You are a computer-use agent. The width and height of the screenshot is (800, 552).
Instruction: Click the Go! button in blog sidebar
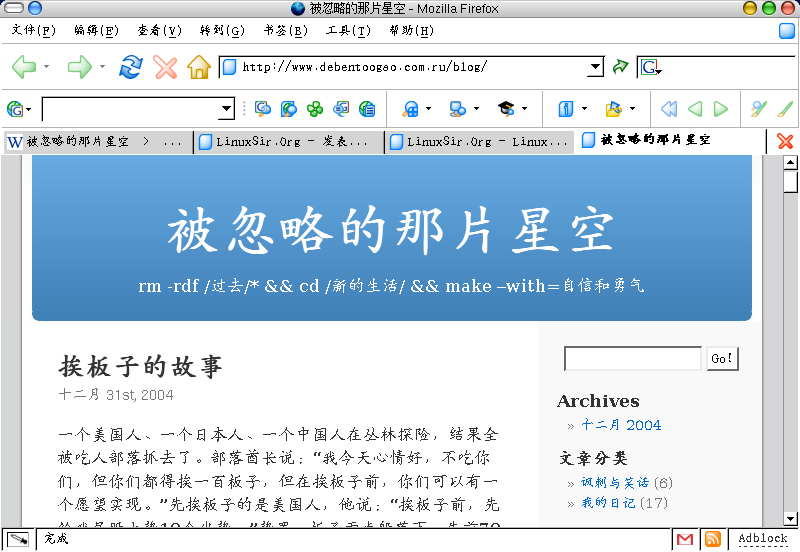point(722,359)
